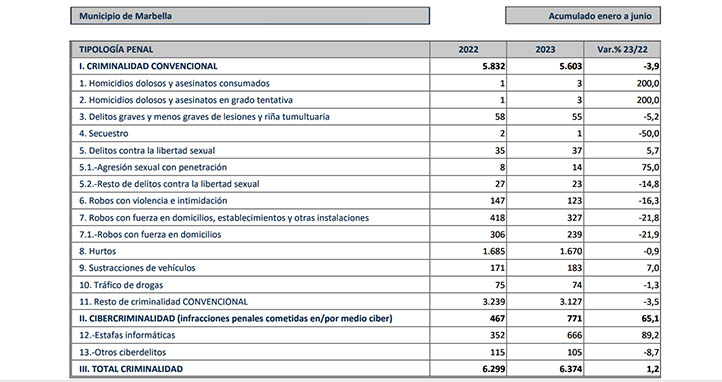Click the cibercriminalidad variation value 65,1
Screen dimensions: 722x382
(650, 318)
